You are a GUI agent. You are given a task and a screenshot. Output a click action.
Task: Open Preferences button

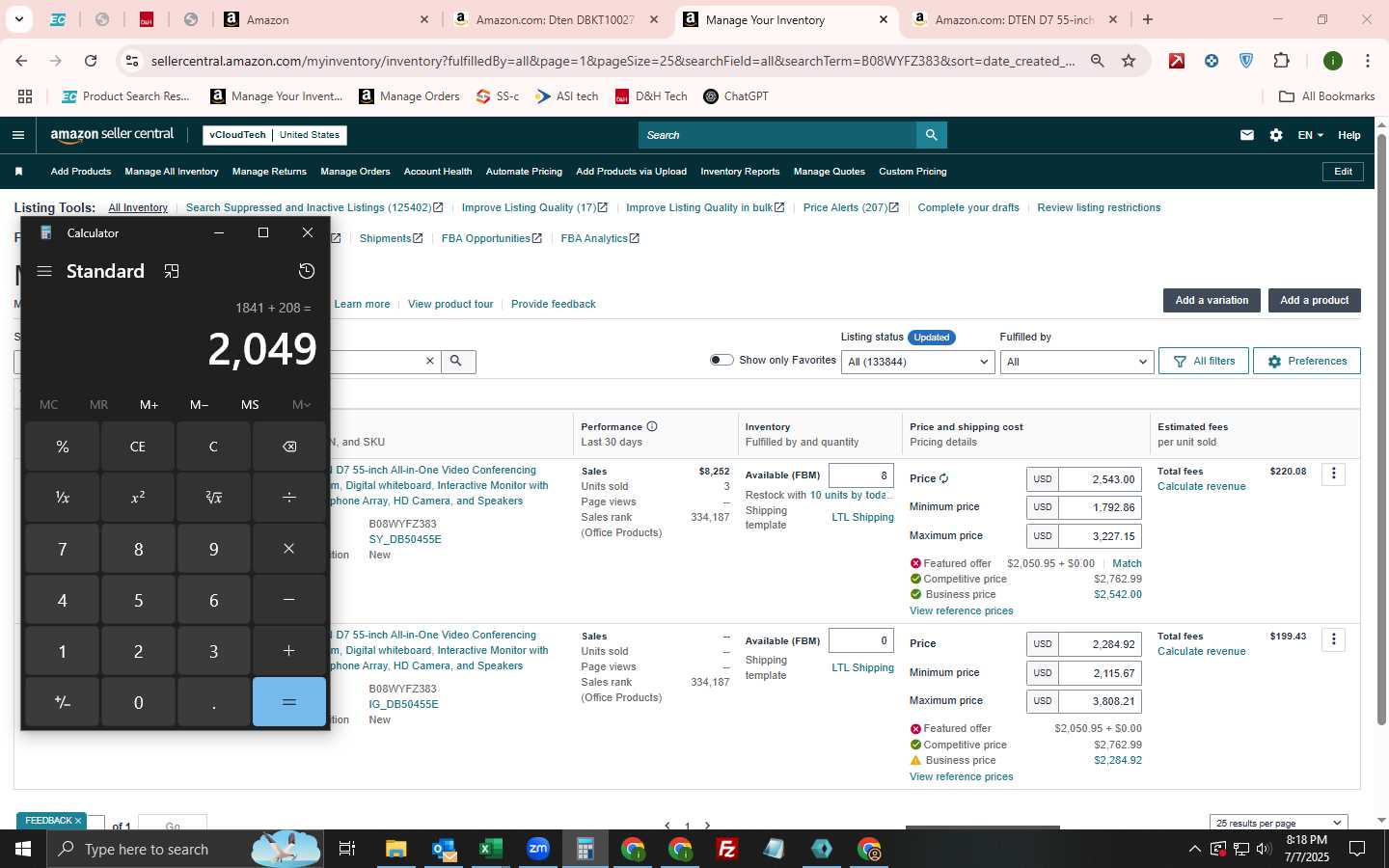click(1307, 361)
